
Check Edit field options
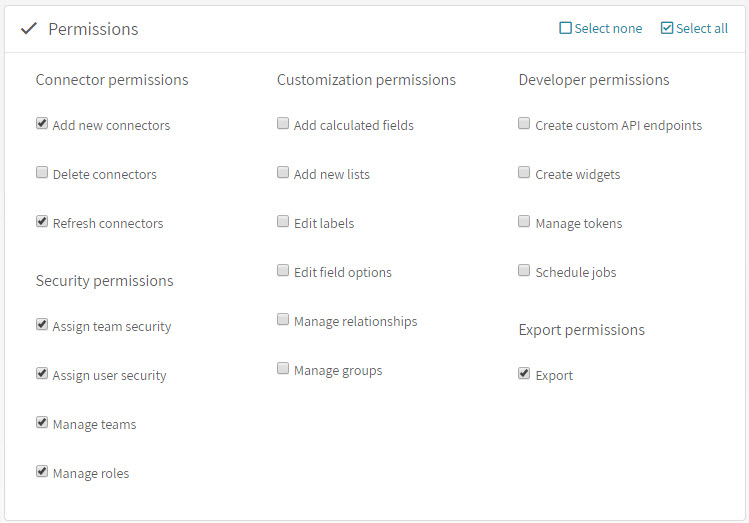[283, 270]
